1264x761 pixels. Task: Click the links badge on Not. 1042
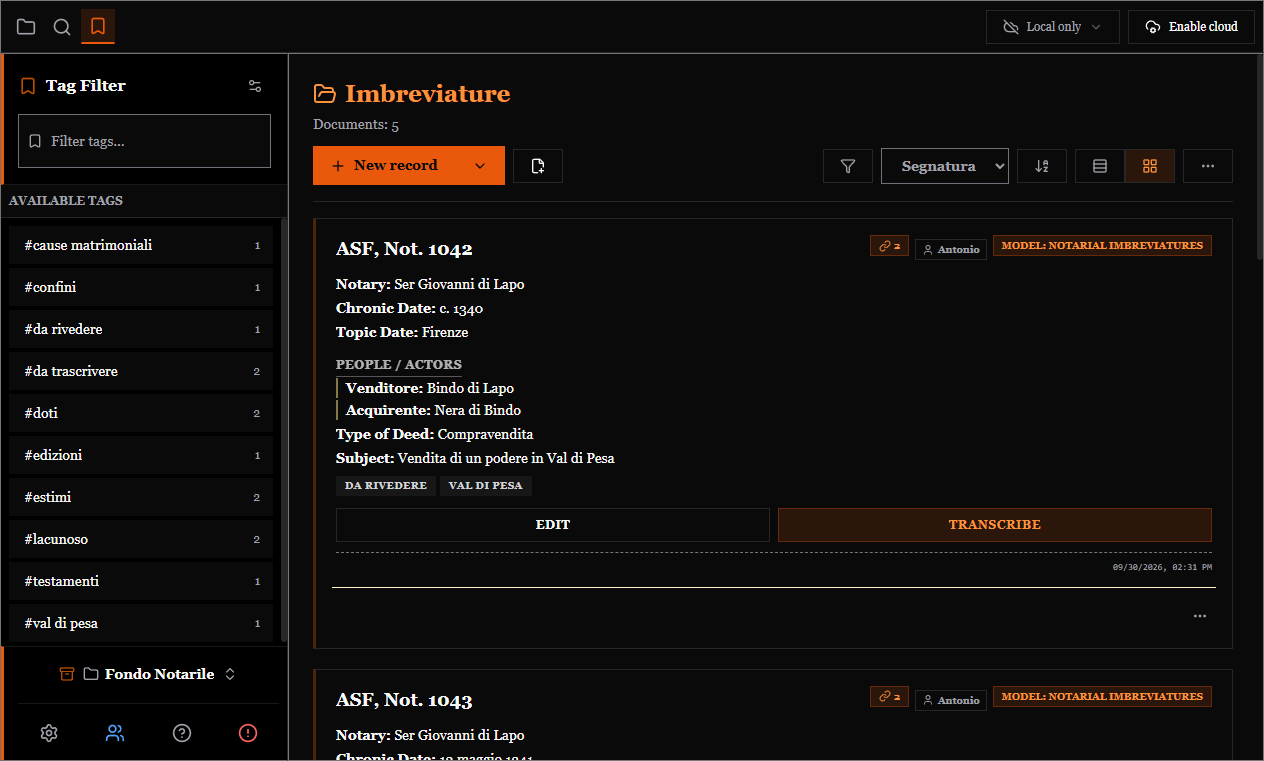pyautogui.click(x=889, y=246)
